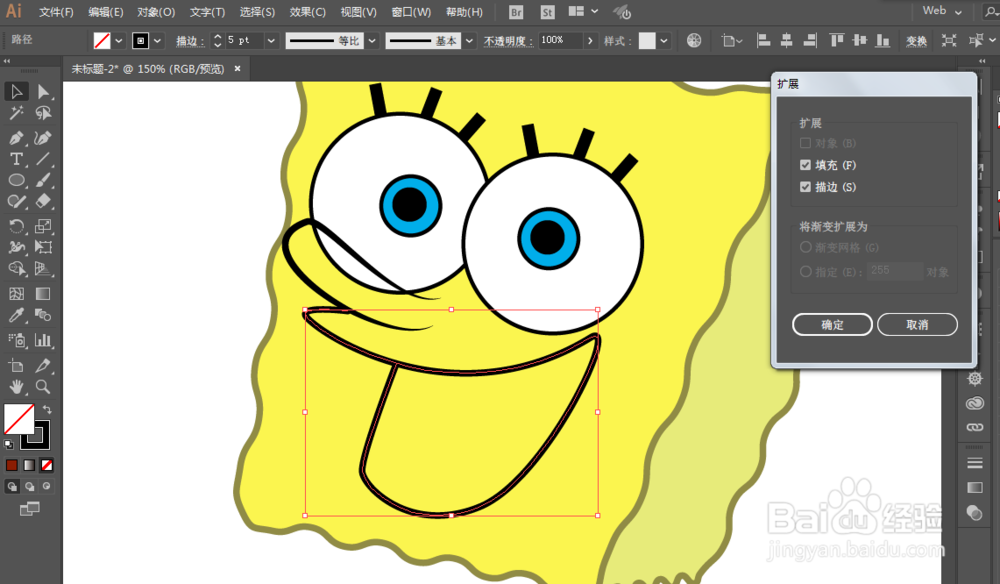Select the Paintbrush tool

[43, 180]
